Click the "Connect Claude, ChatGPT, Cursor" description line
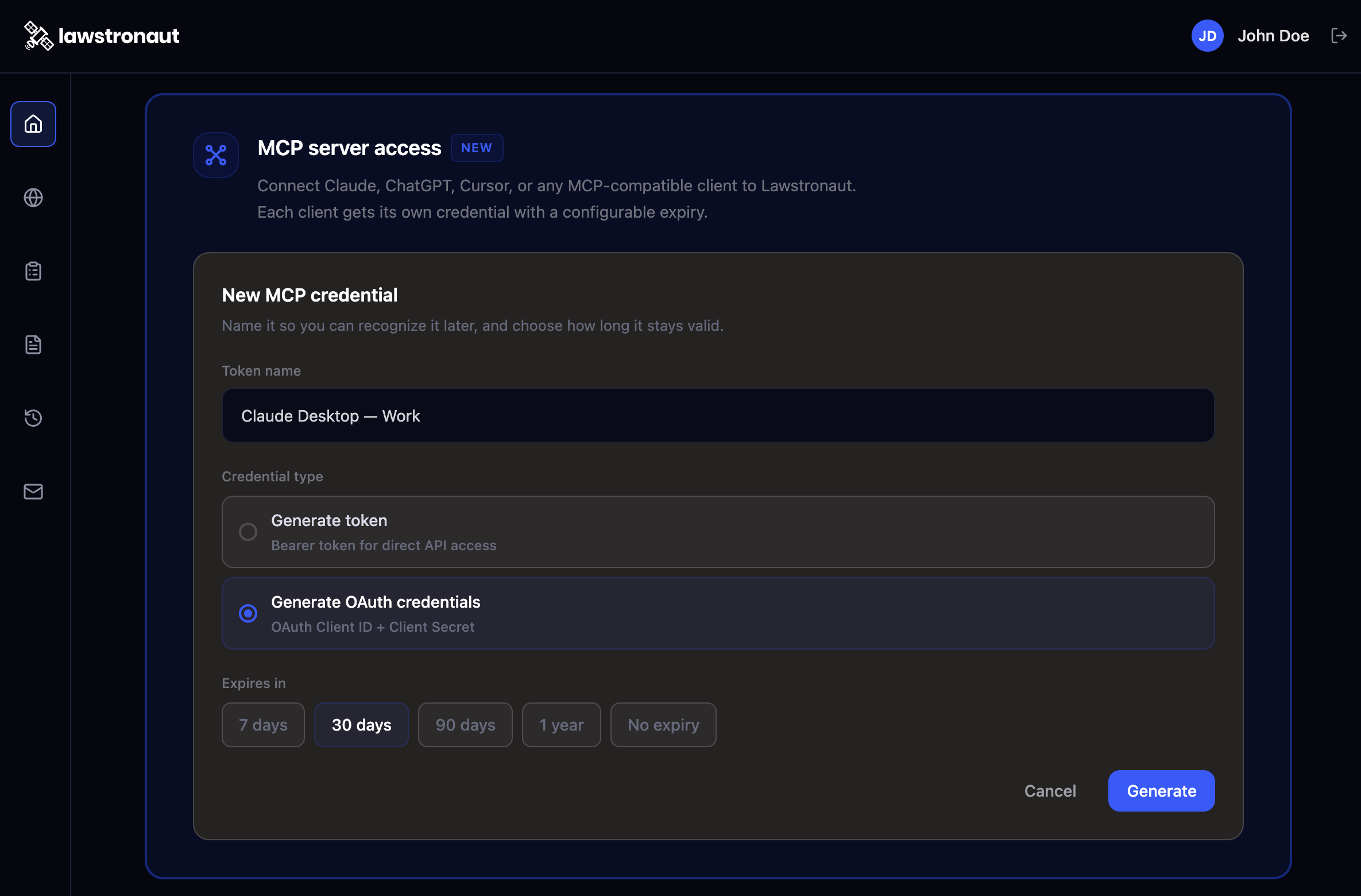Screen dimensions: 1361x896 coord(557,186)
